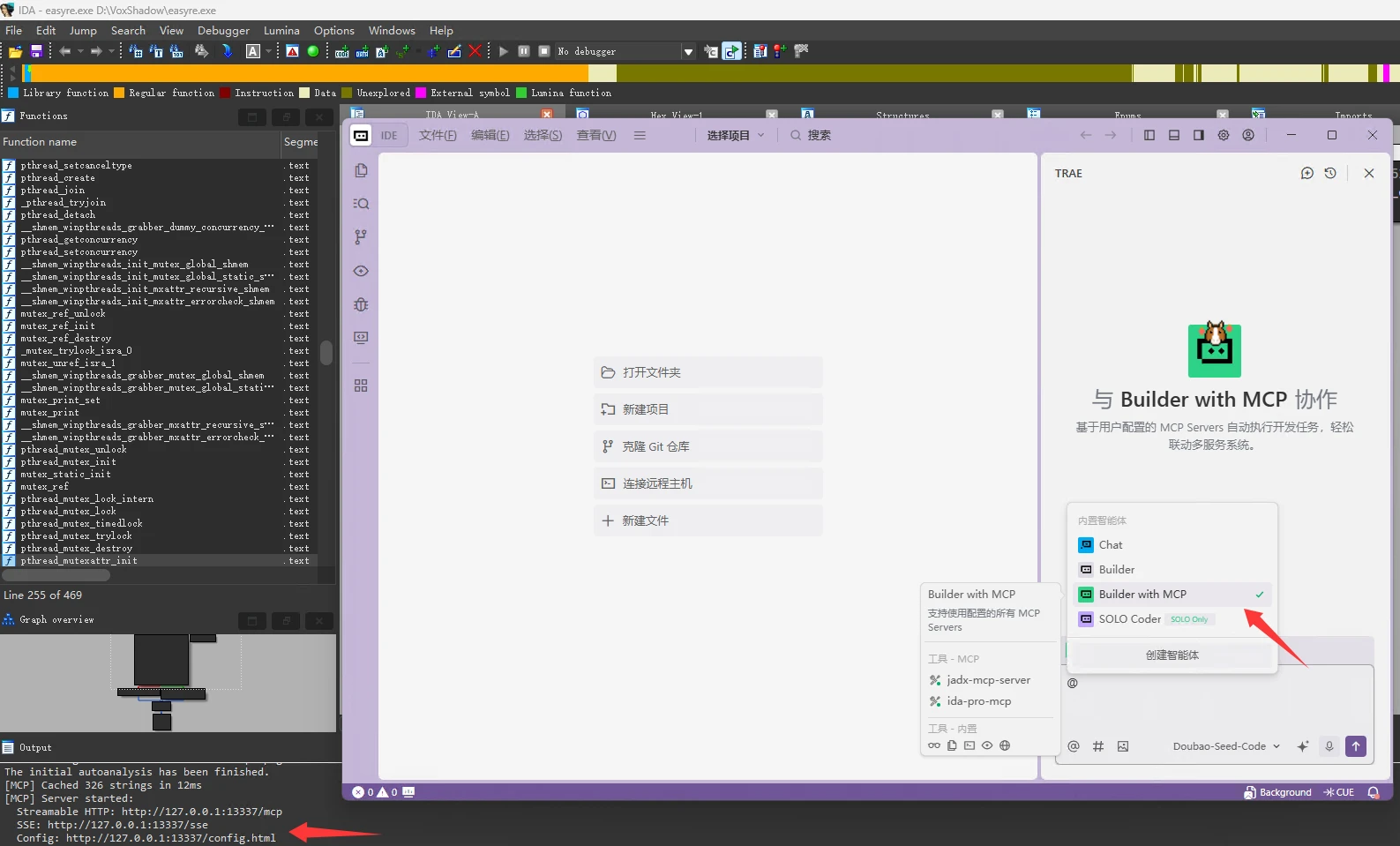1400x846 pixels.
Task: Click the red X icon in IDA toolbar
Action: [x=475, y=51]
